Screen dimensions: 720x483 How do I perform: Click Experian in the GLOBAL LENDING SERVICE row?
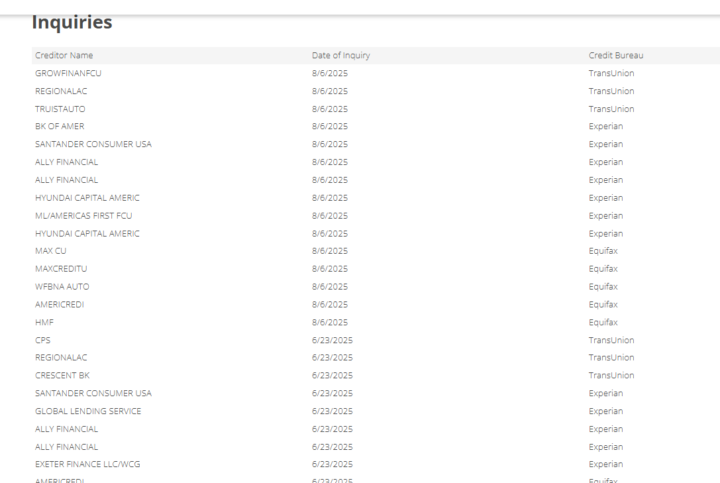tap(606, 411)
